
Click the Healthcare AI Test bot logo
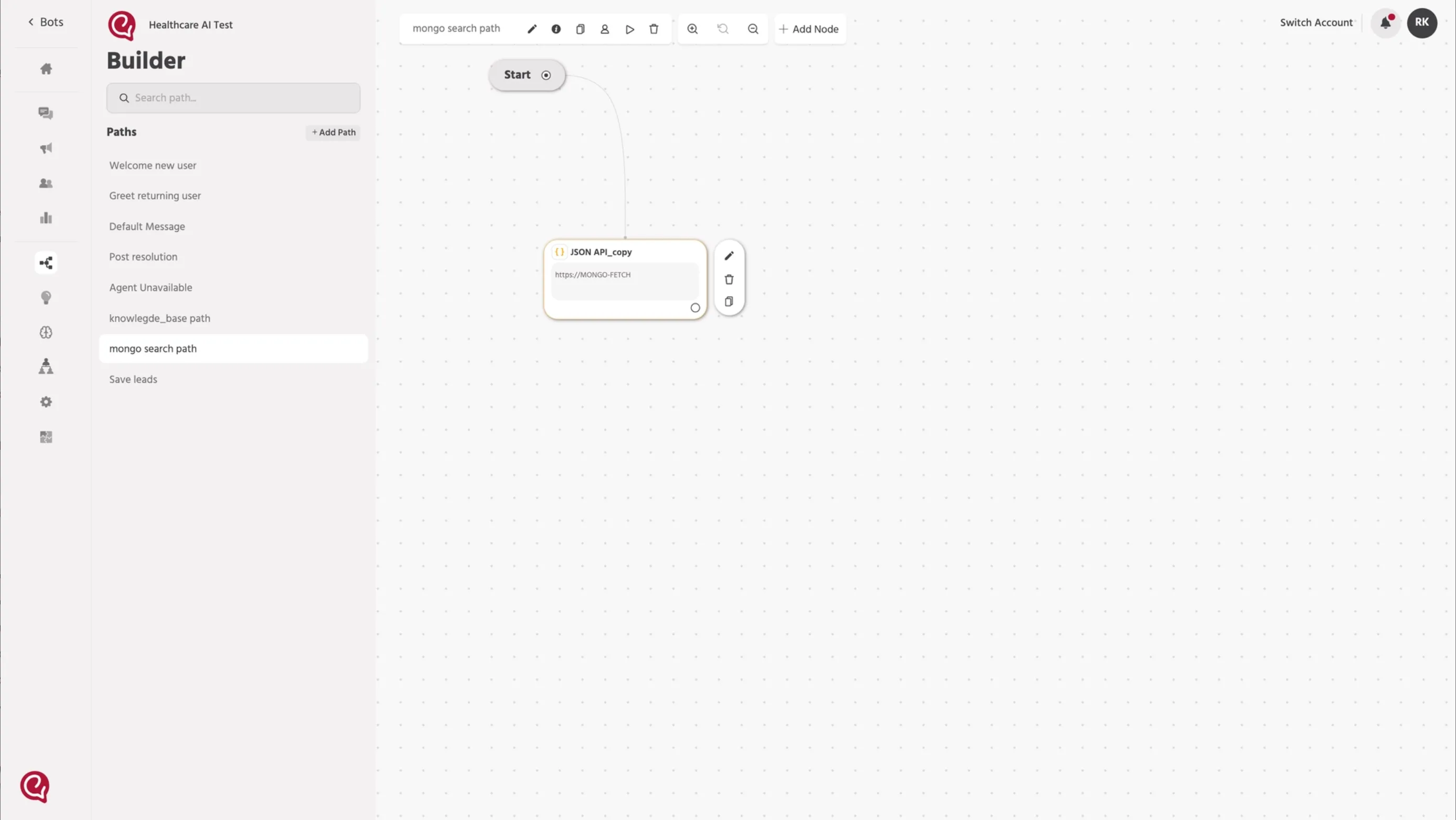pyautogui.click(x=122, y=26)
